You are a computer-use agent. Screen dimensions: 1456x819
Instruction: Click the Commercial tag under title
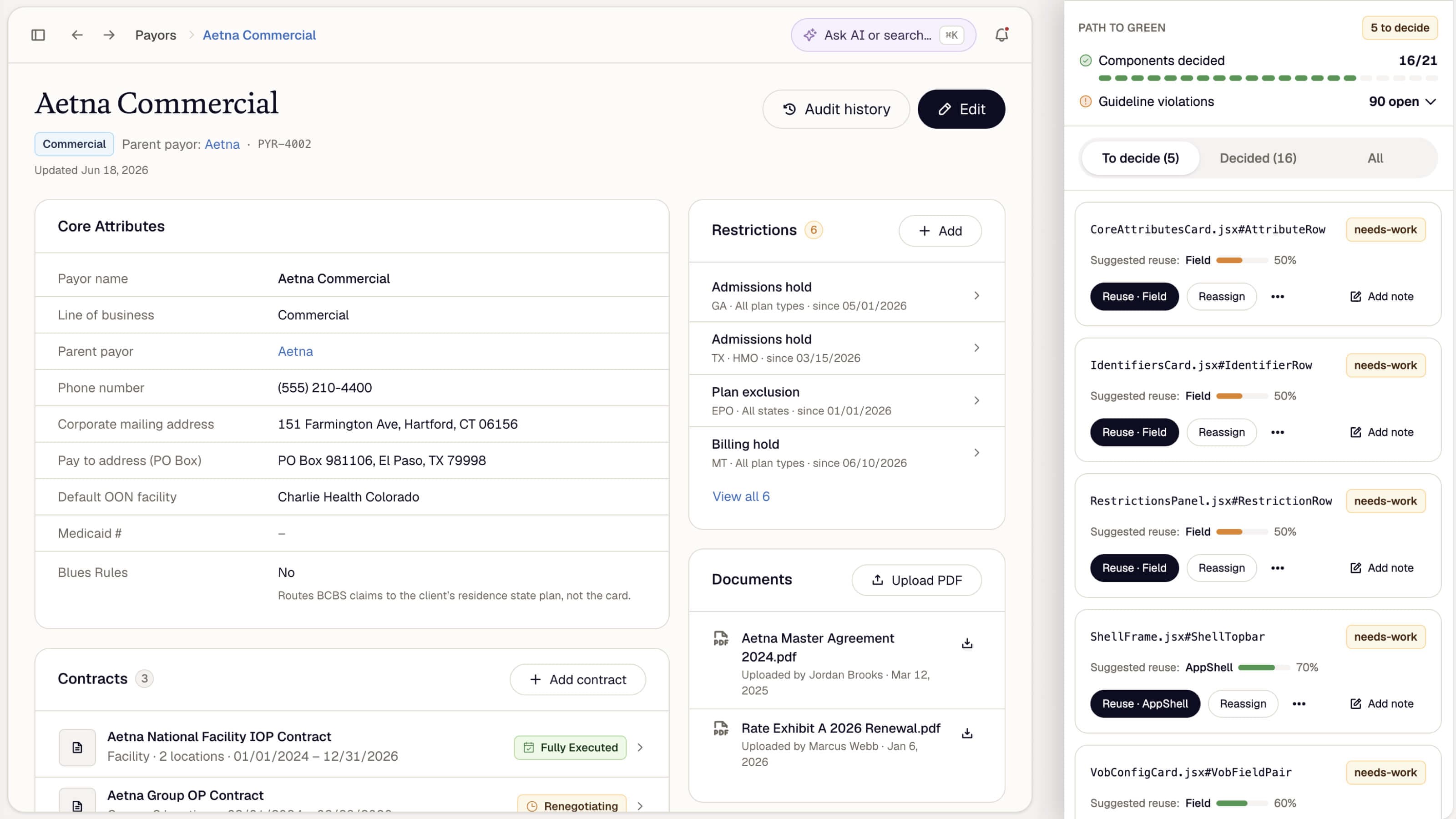pos(74,144)
